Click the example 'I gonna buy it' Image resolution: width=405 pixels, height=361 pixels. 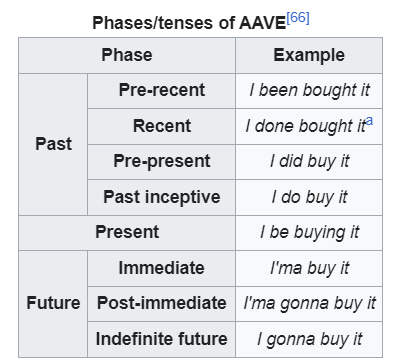pyautogui.click(x=310, y=339)
